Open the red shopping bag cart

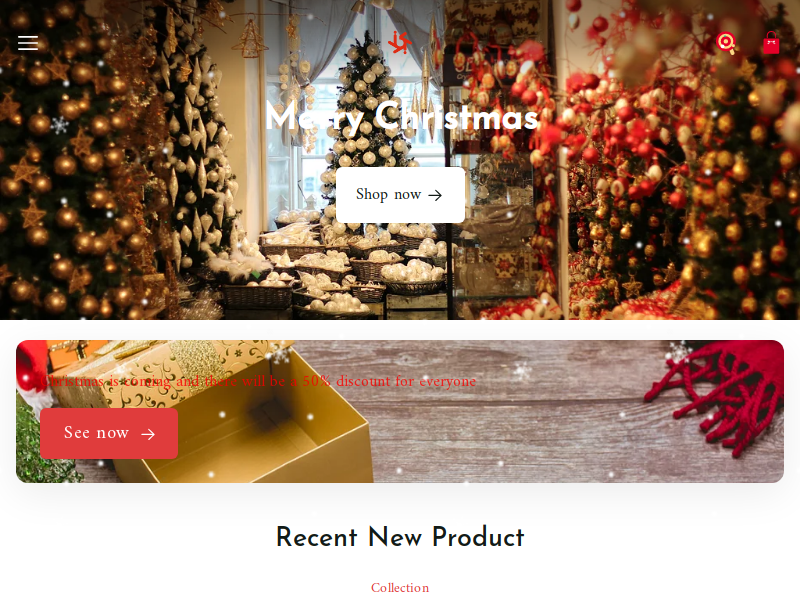tap(771, 43)
